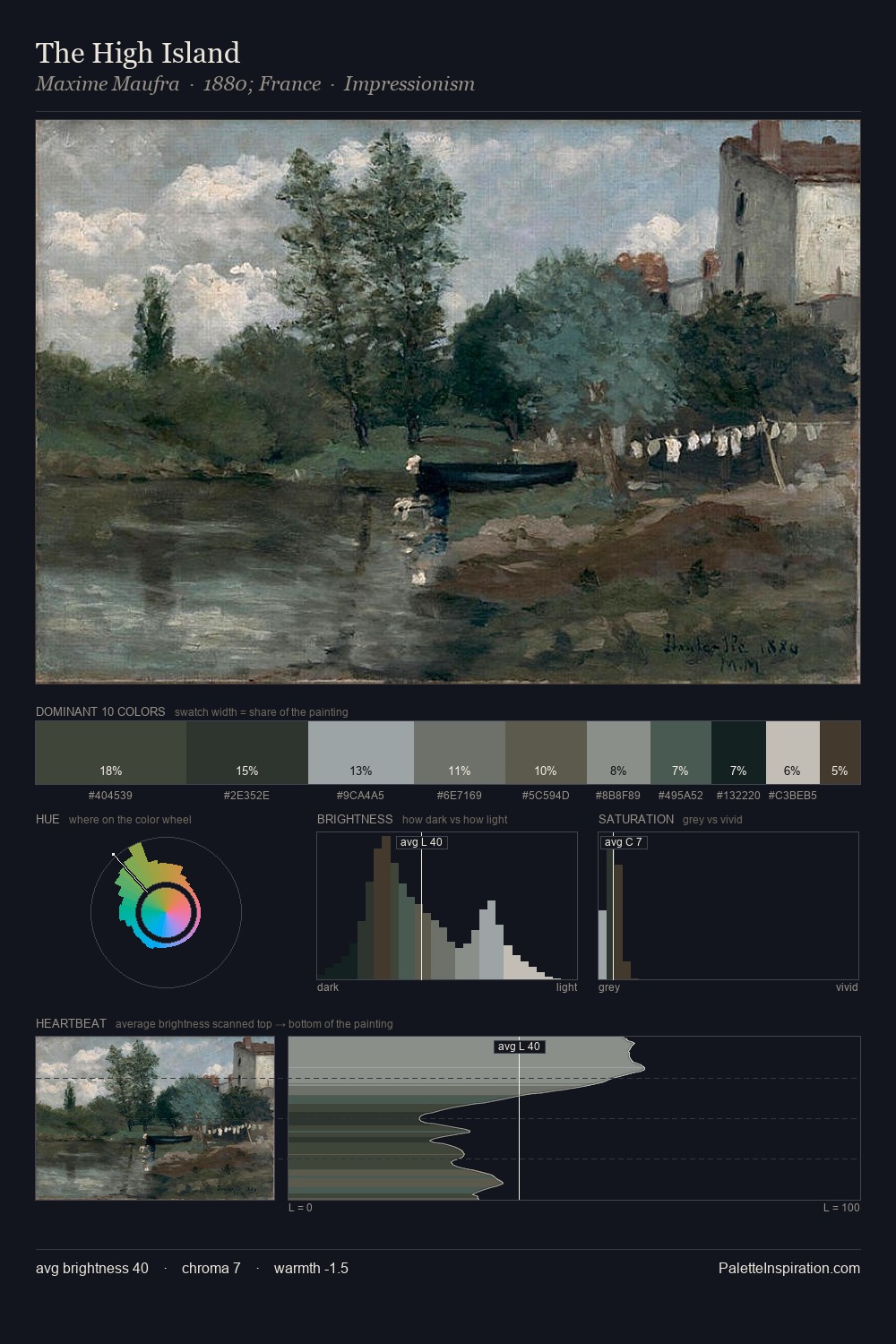Image resolution: width=896 pixels, height=1344 pixels.
Task: Click 'chroma 7' in footer
Action: point(211,1268)
